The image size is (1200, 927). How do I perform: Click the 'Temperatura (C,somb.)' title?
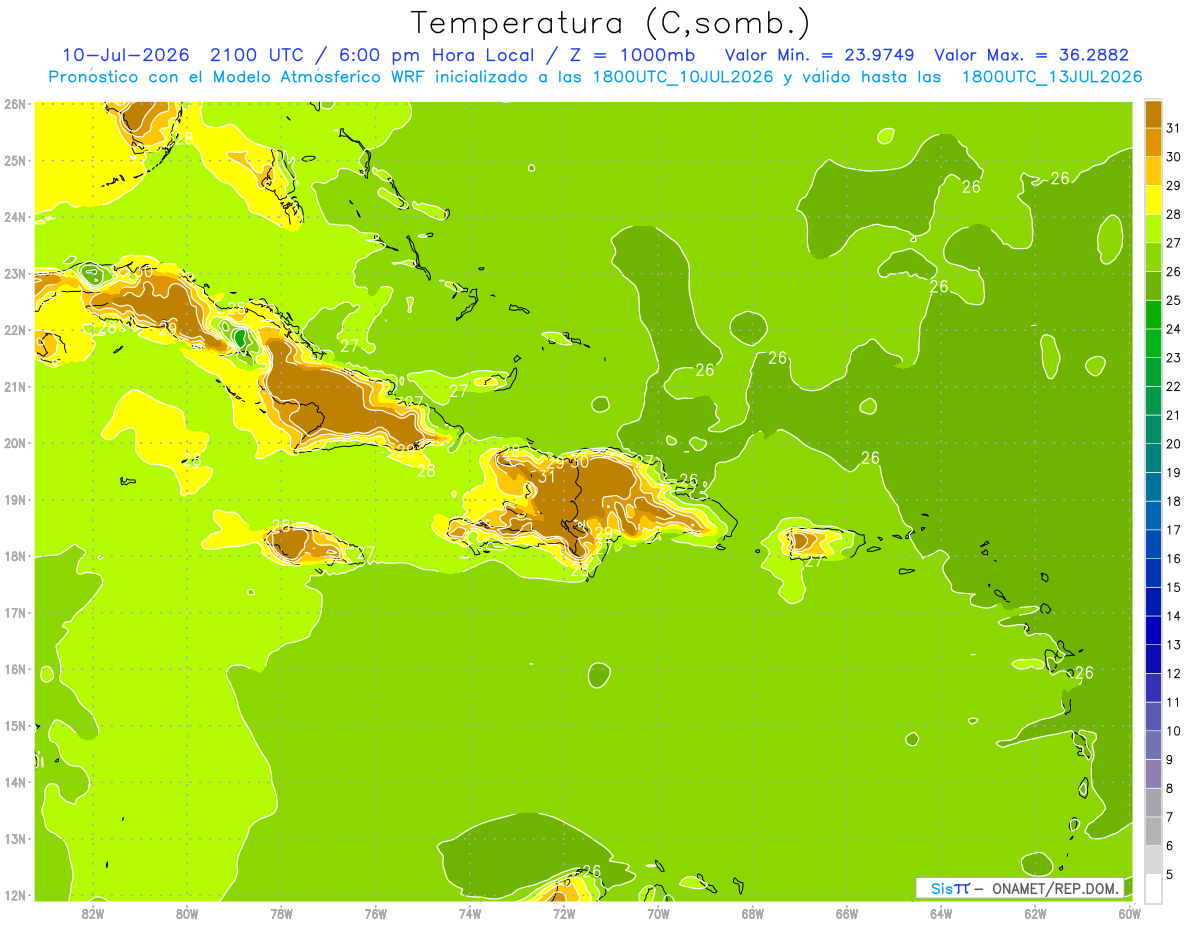point(611,22)
